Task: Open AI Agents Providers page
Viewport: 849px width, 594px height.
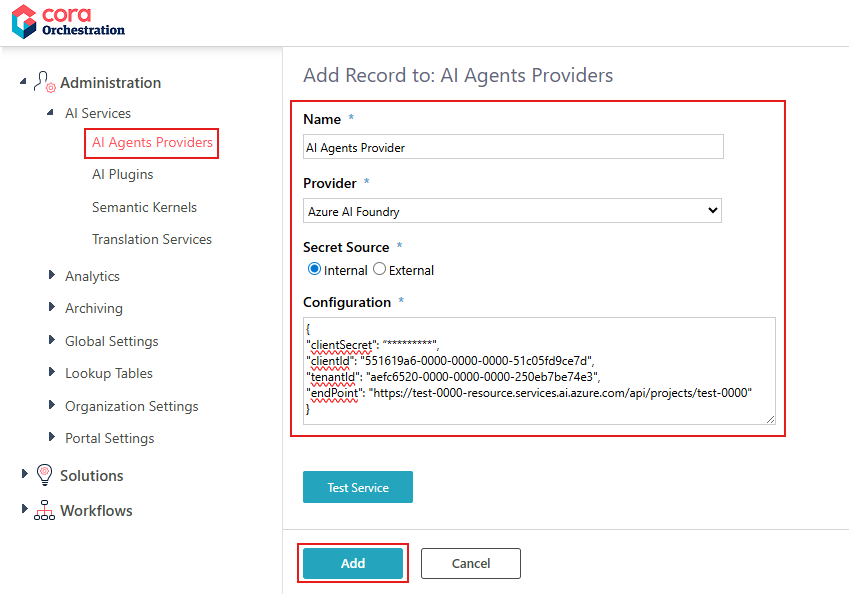Action: coord(152,143)
